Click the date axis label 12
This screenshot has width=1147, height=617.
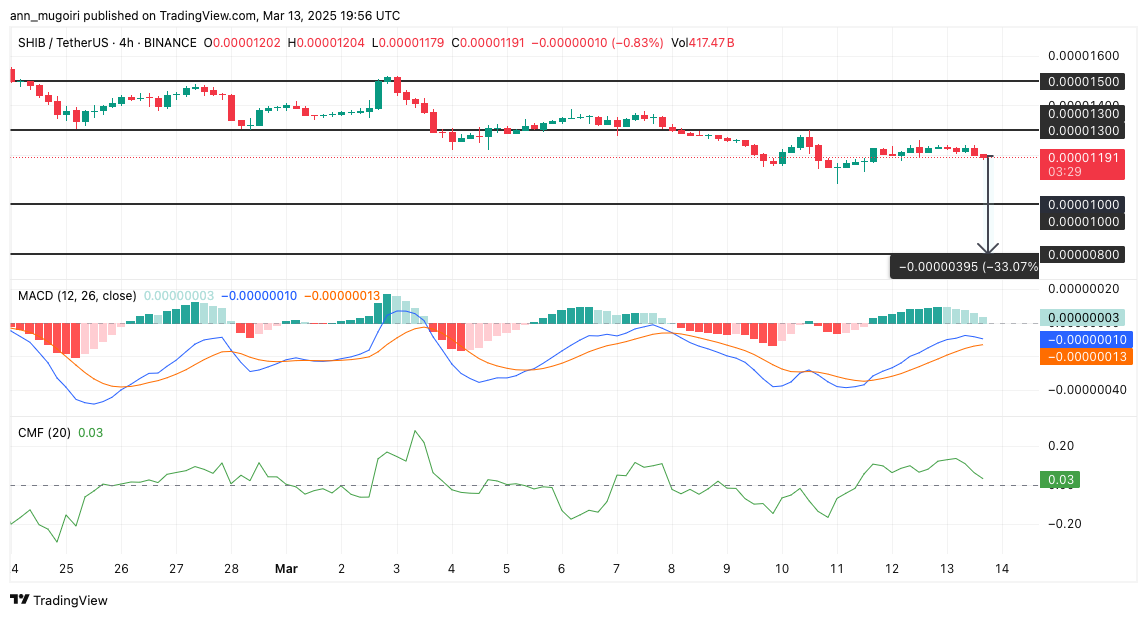tap(892, 569)
